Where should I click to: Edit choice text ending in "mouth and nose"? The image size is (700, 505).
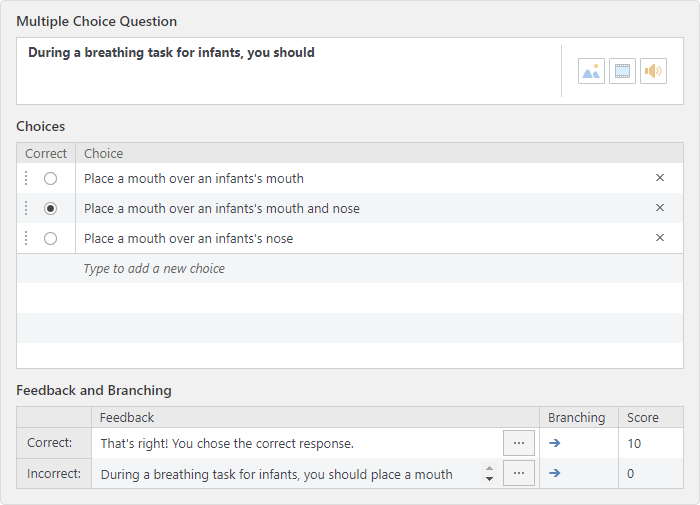pos(222,209)
